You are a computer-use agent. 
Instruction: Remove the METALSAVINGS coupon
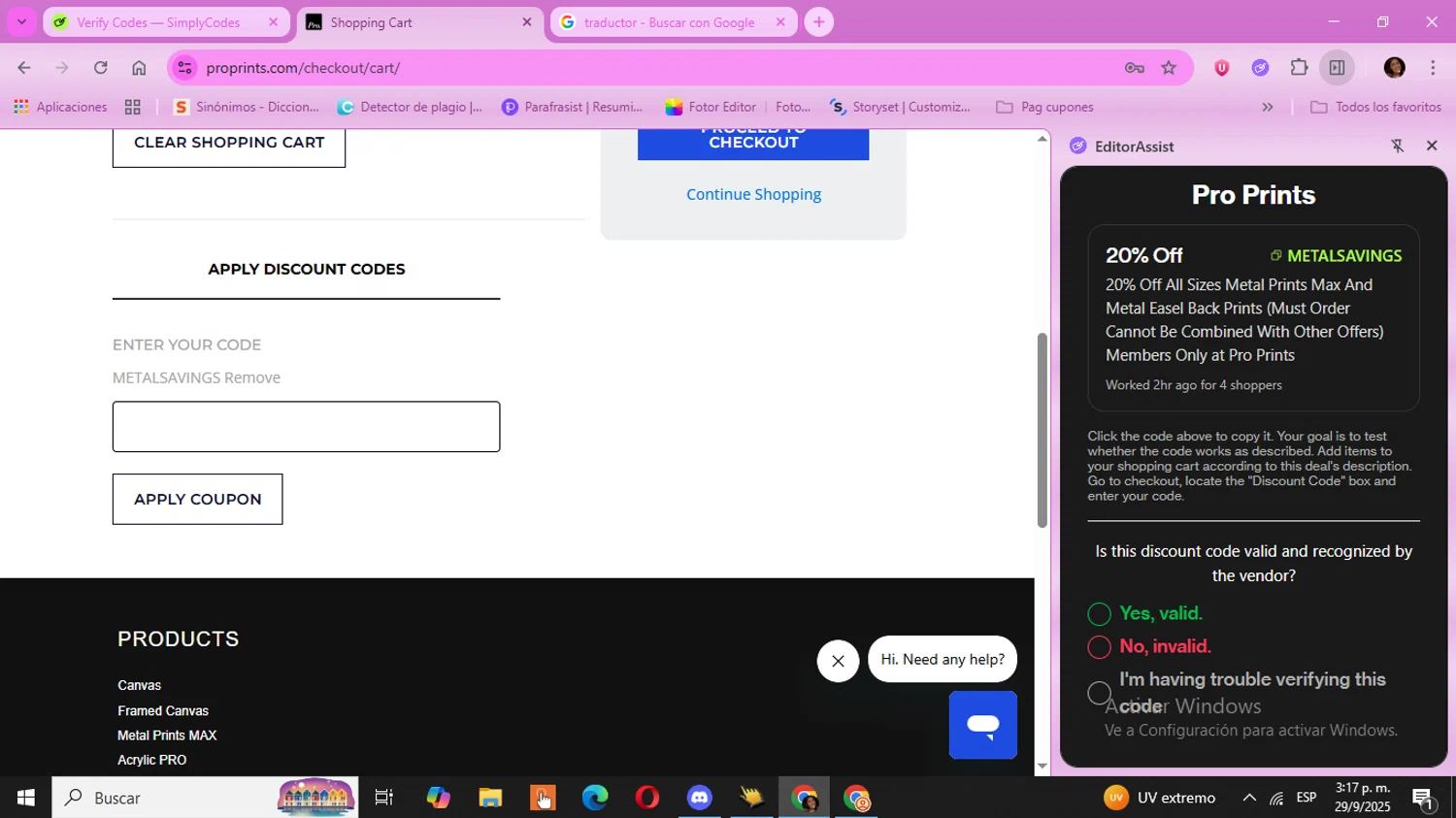(252, 377)
